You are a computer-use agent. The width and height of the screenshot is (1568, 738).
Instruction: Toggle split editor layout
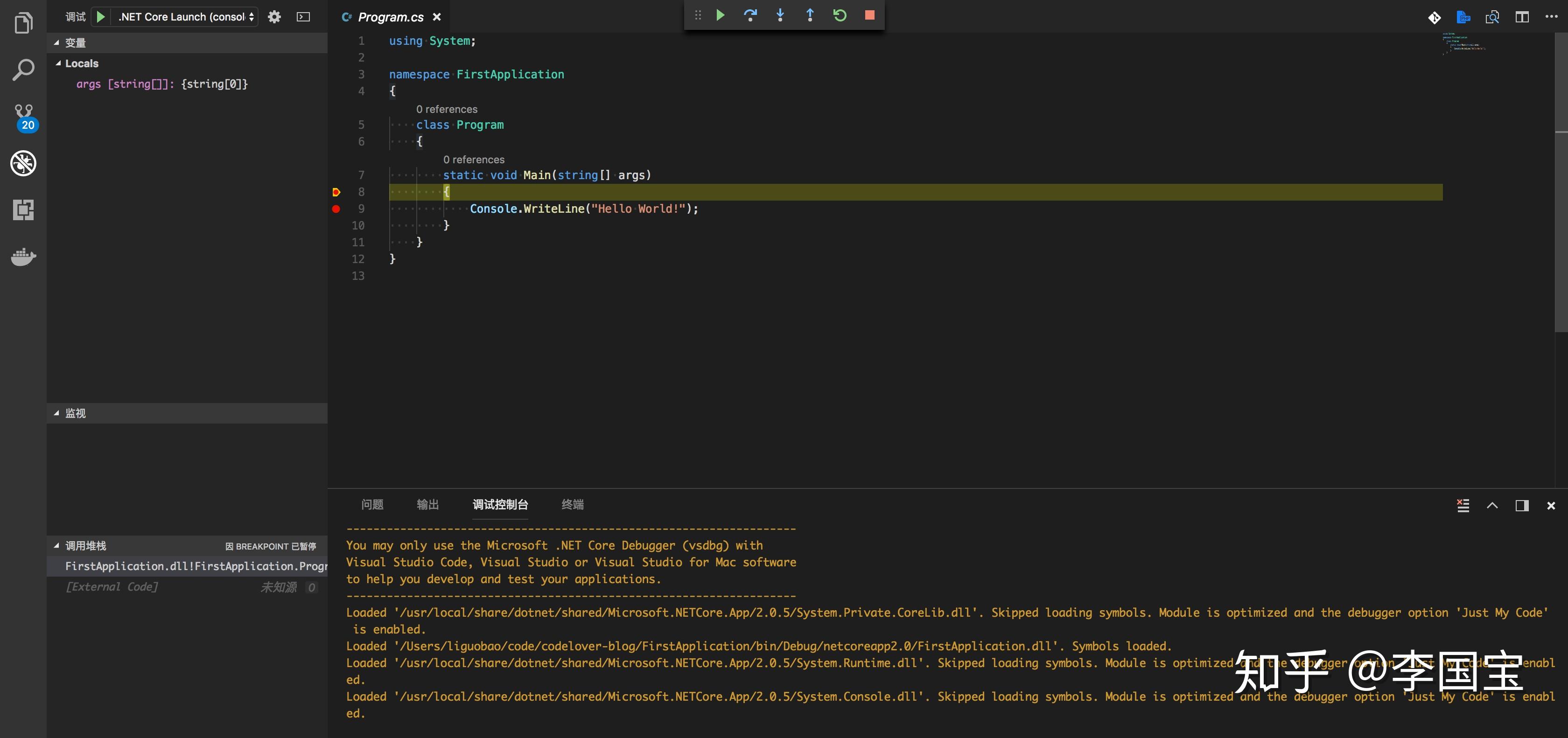tap(1522, 17)
